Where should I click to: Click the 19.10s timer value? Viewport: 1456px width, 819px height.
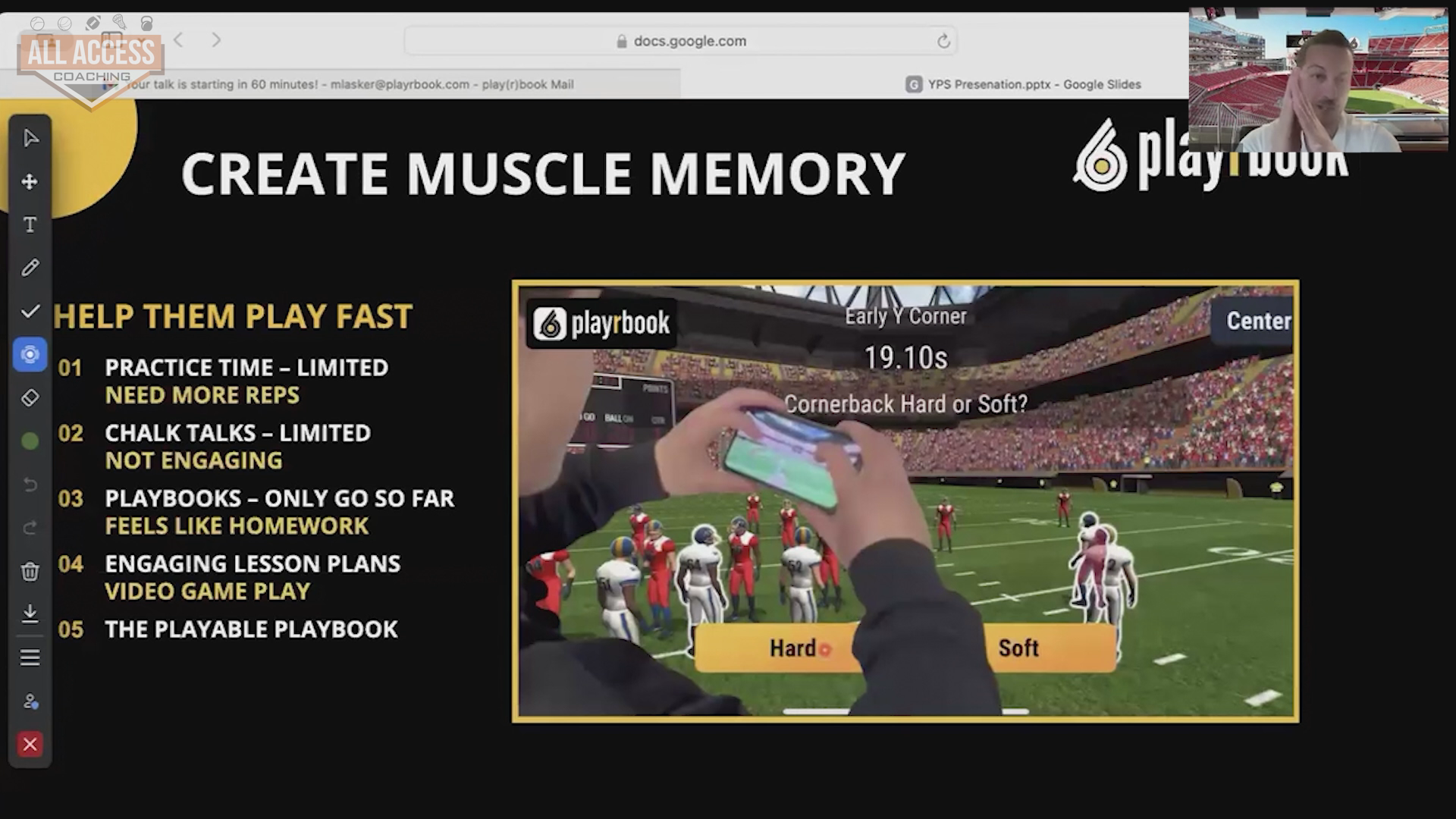(905, 358)
